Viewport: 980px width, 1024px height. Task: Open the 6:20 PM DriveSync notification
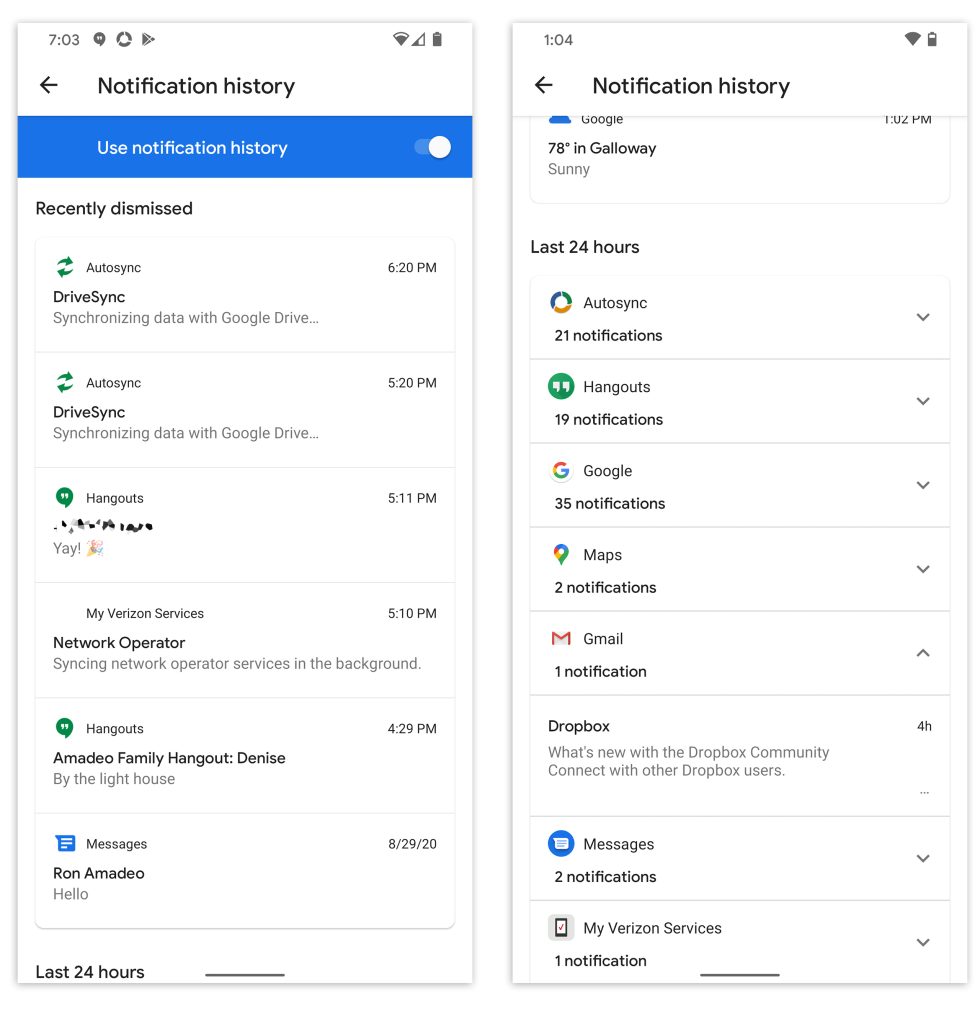pos(245,295)
